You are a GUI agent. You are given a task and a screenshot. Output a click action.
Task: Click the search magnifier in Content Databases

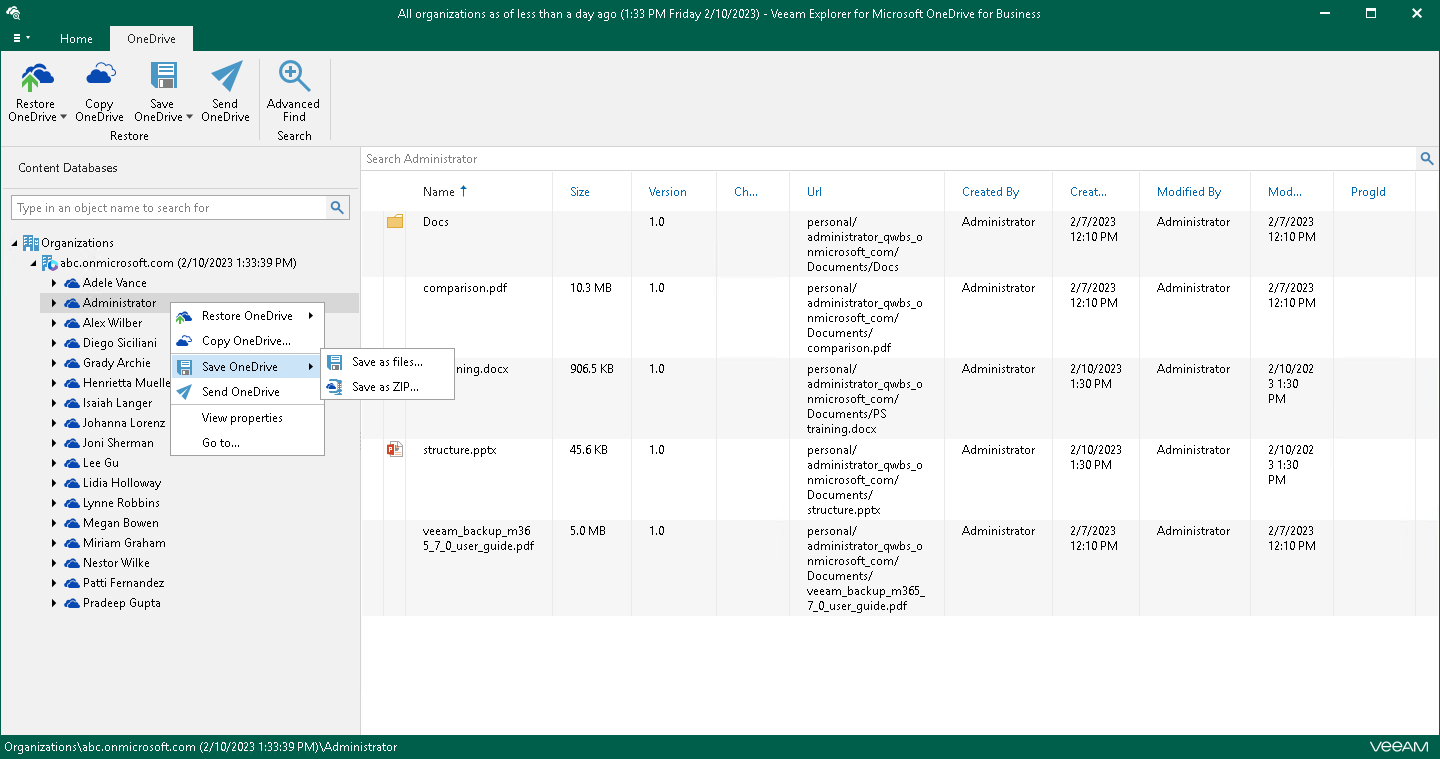[338, 208]
